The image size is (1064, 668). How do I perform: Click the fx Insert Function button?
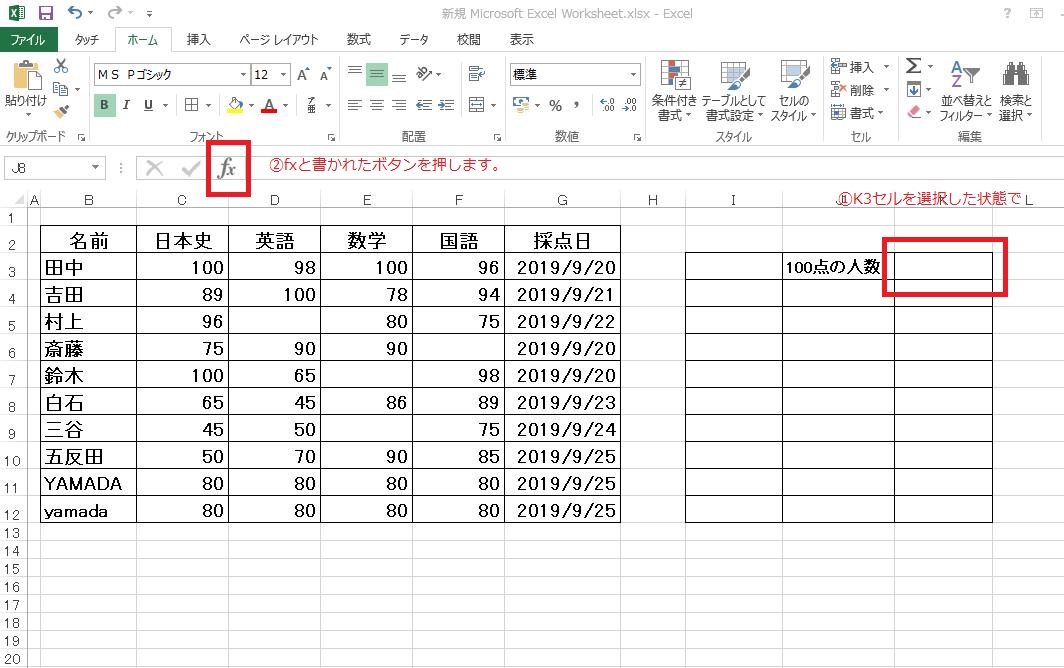(x=227, y=168)
